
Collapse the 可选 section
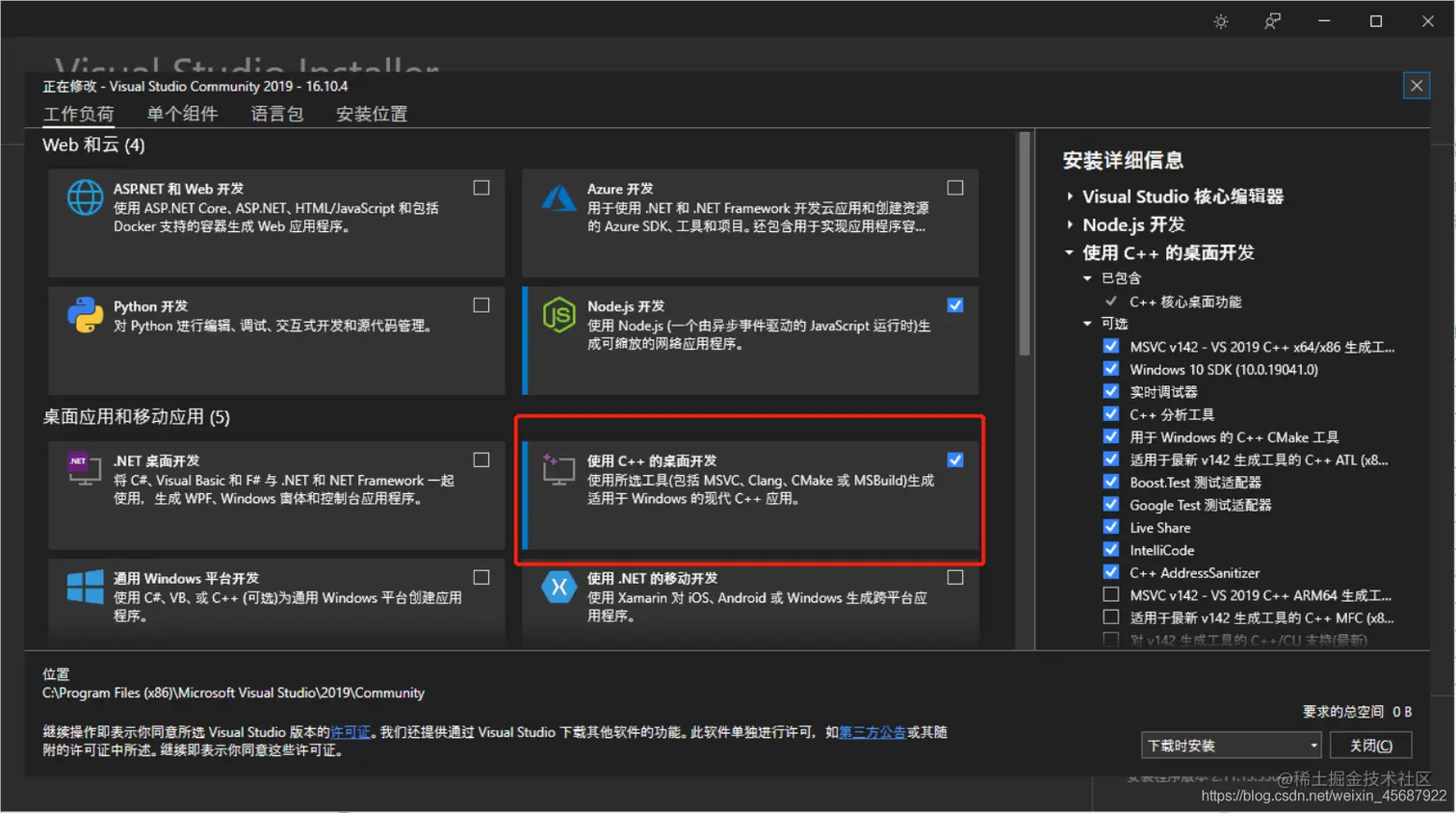click(1087, 324)
